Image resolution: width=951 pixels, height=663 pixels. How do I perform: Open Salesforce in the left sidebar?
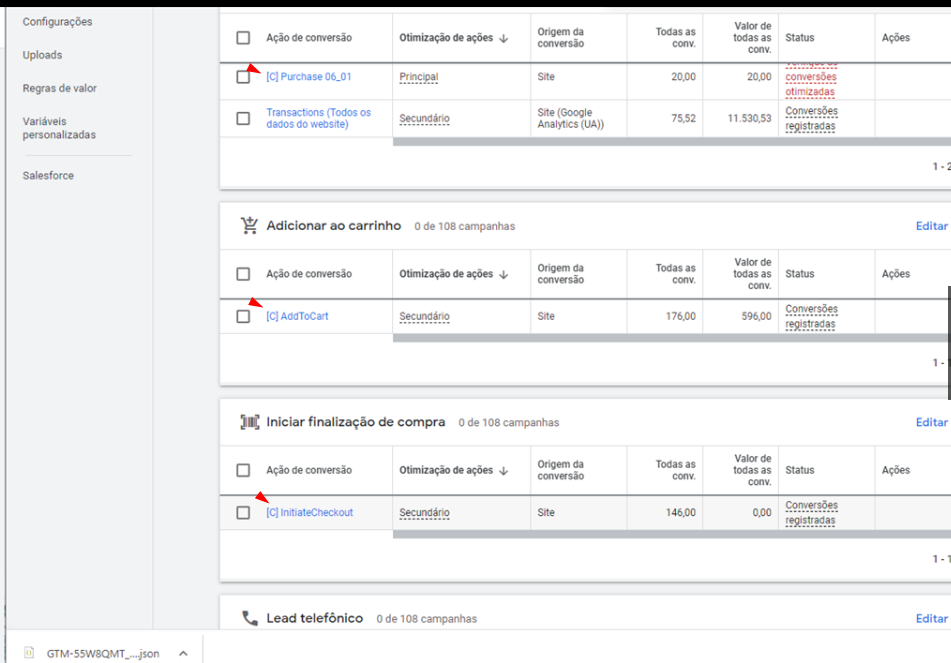48,175
